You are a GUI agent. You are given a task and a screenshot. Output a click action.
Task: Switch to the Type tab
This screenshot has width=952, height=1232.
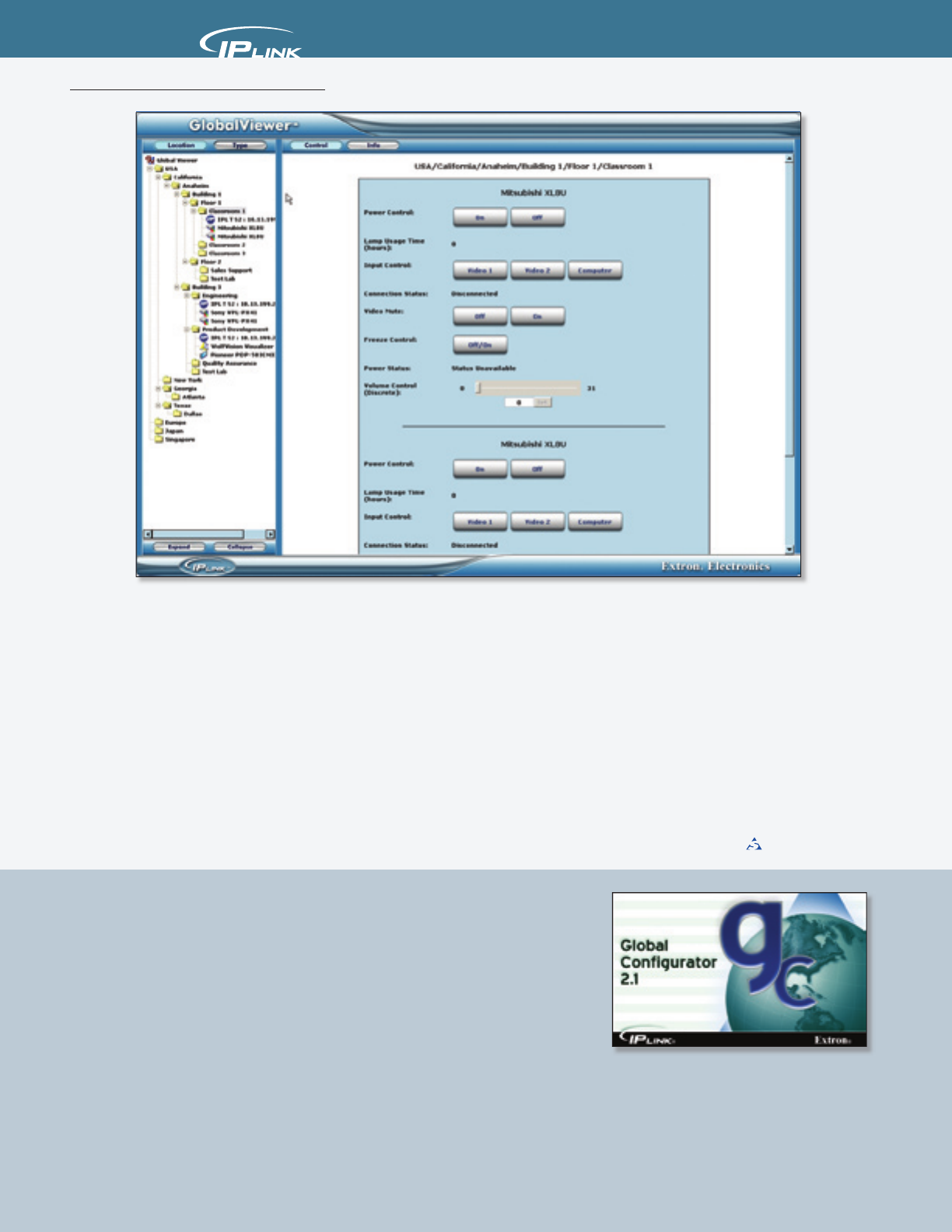point(240,145)
